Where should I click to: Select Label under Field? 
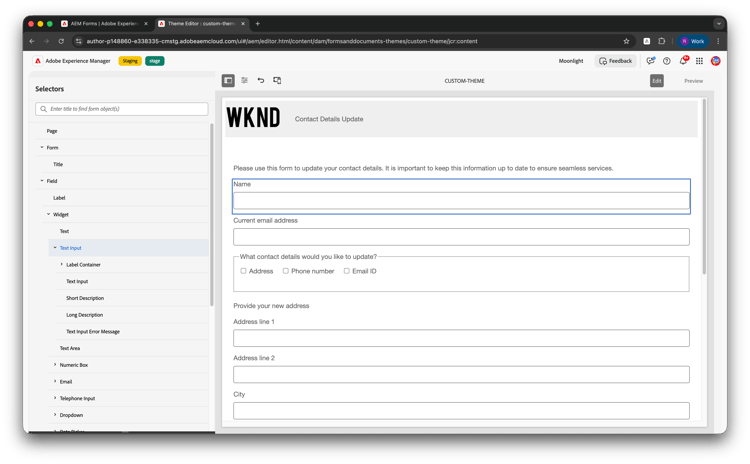(x=59, y=198)
